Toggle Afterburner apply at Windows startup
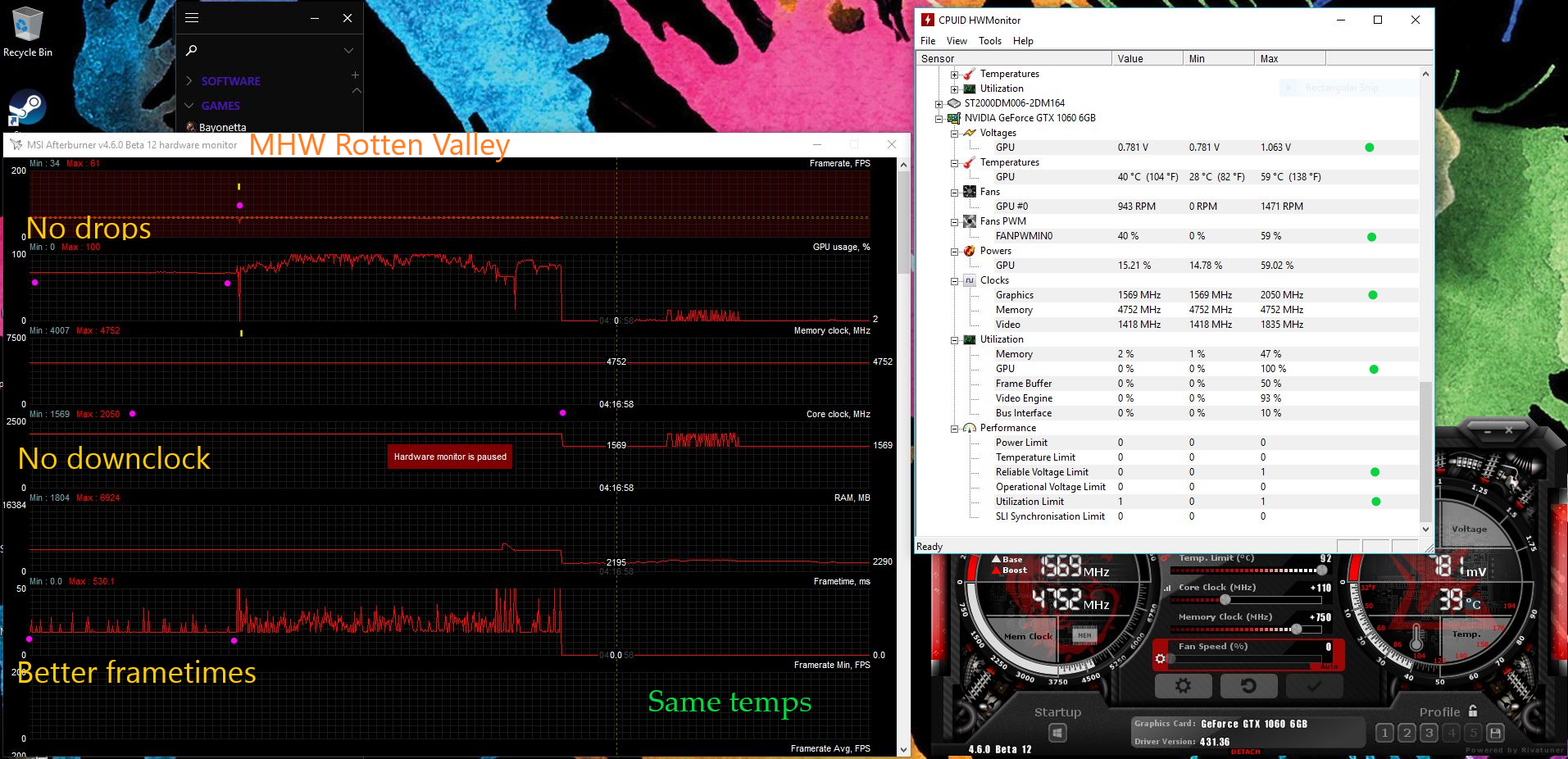This screenshot has height=759, width=1568. pos(1057,733)
